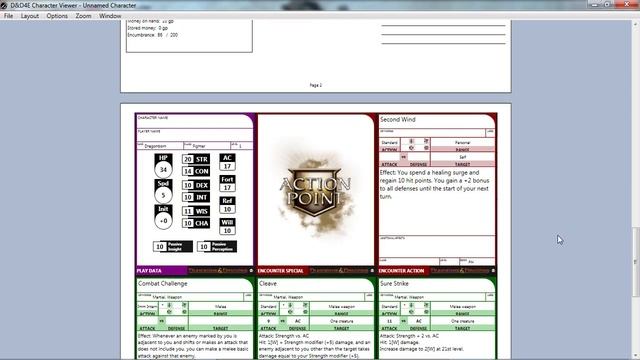Screen dimensions: 640x360
Task: Click the INT 10 ability score
Action: [196, 197]
